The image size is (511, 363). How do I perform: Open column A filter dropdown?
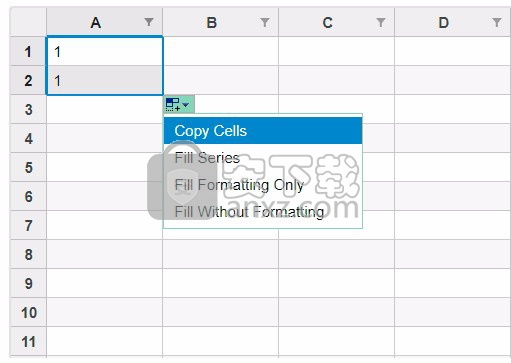click(149, 22)
